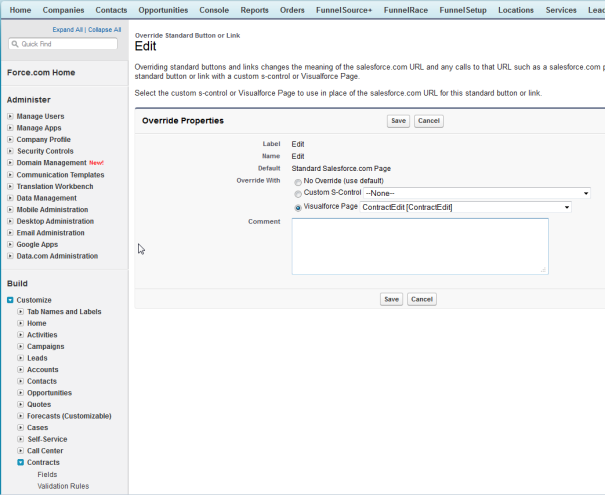
Task: Click the Quick Find search magnifier icon
Action: click(x=15, y=44)
